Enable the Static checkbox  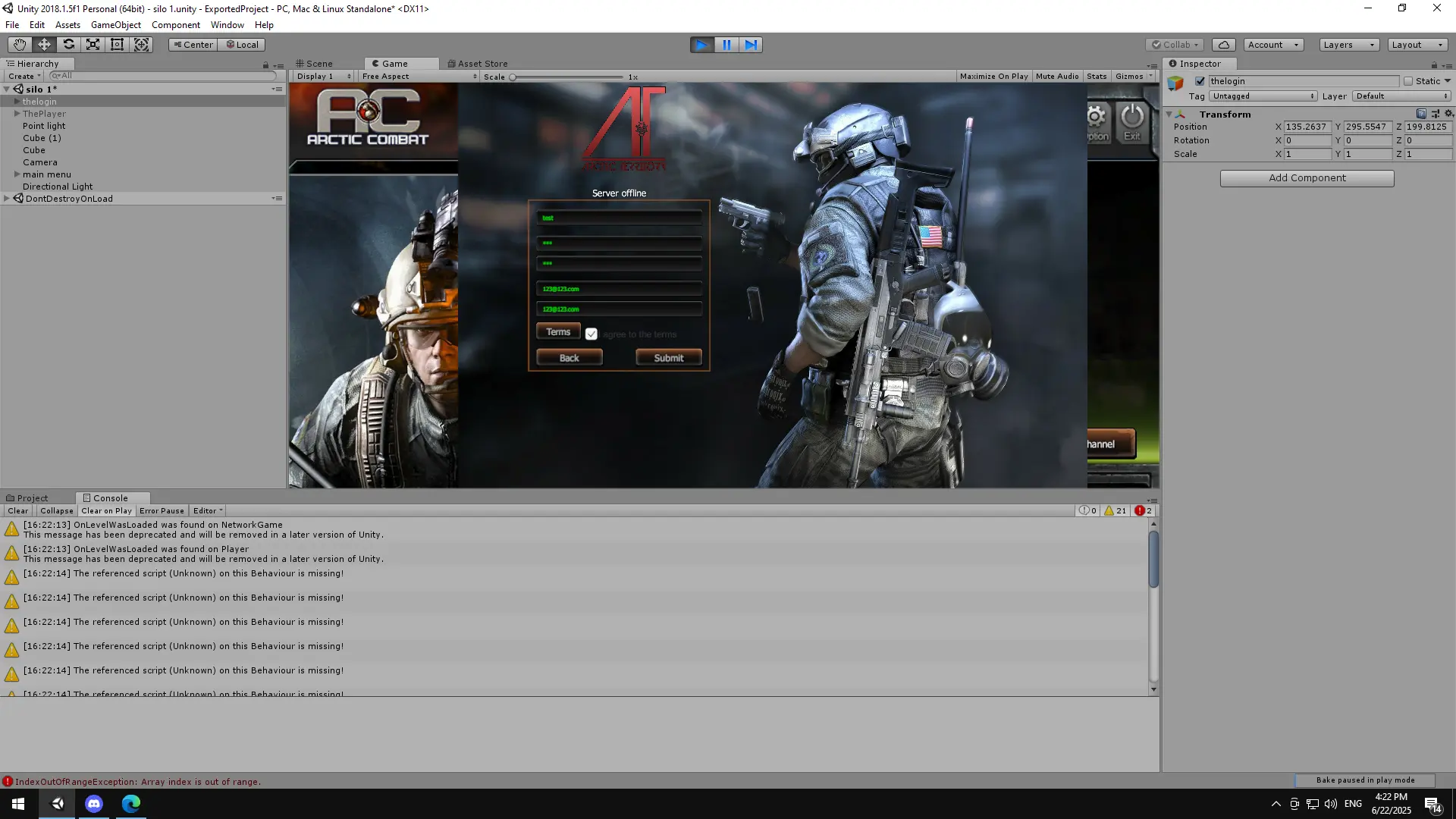tap(1408, 81)
